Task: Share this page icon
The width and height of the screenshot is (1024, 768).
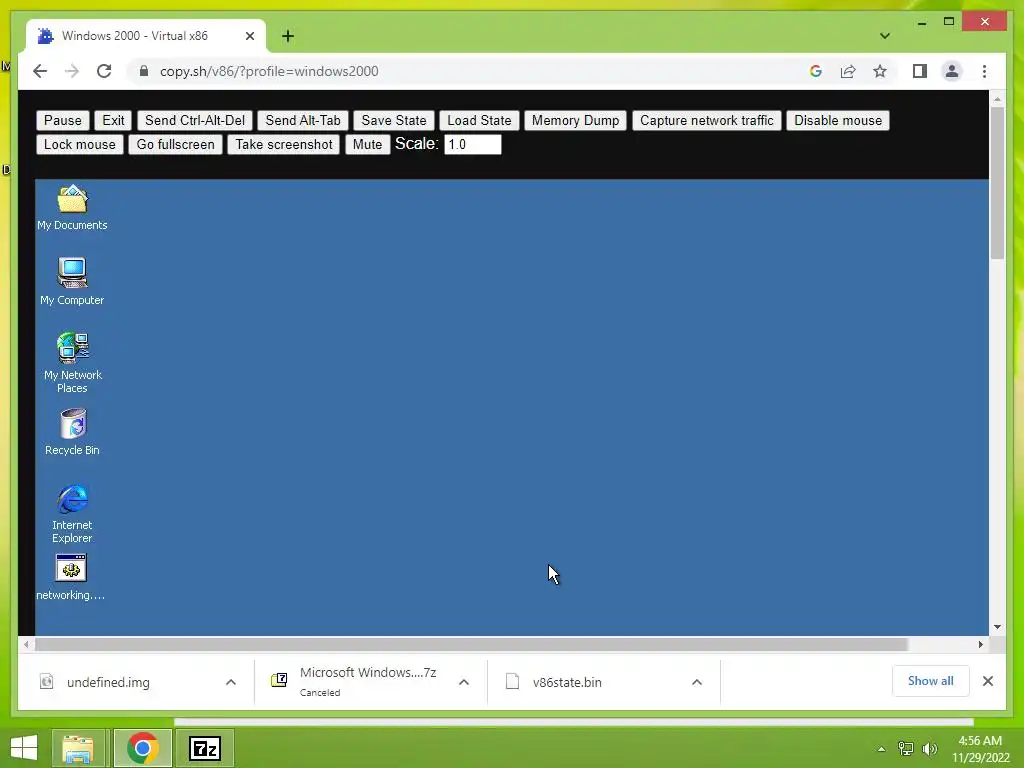Action: point(848,71)
